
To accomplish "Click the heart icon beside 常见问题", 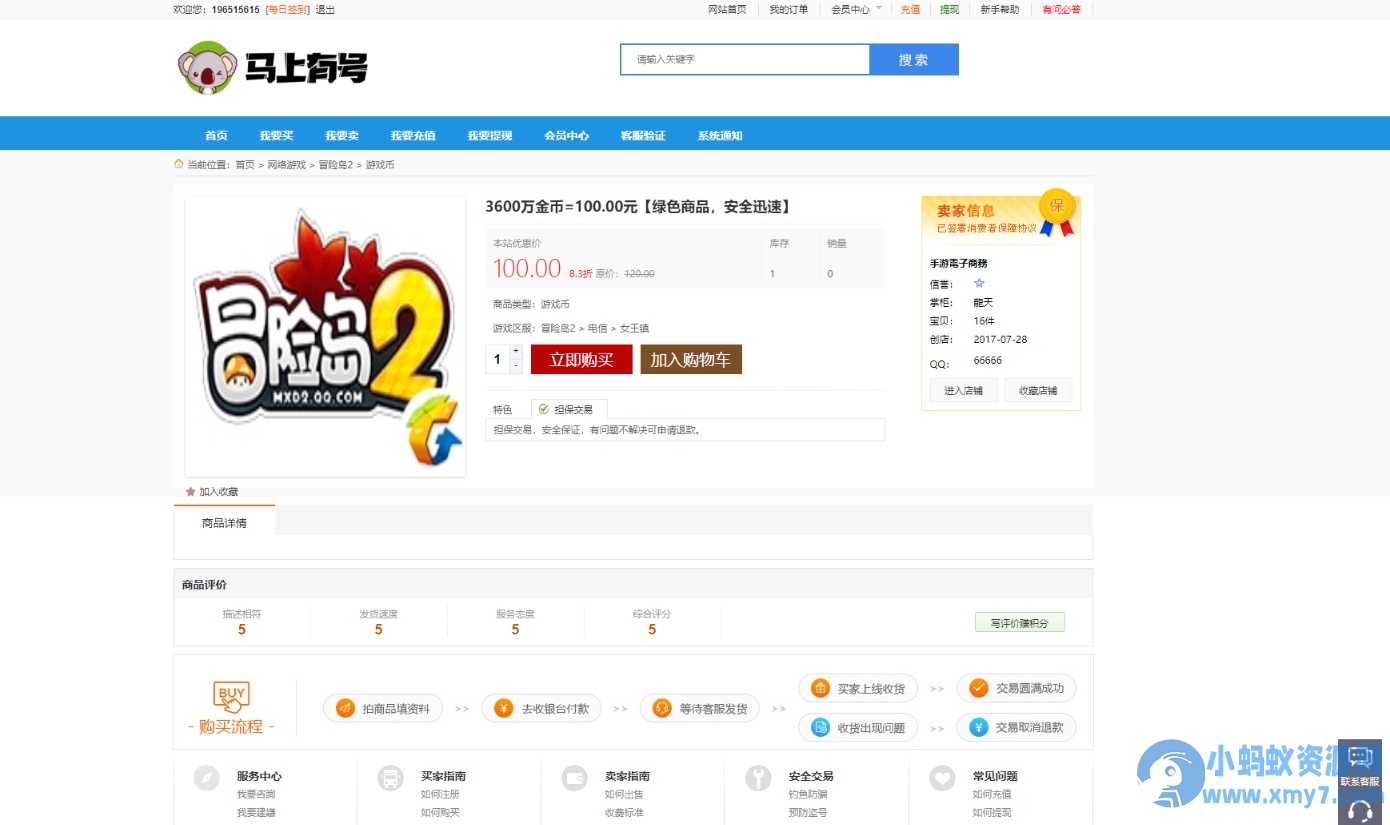I will tap(942, 778).
